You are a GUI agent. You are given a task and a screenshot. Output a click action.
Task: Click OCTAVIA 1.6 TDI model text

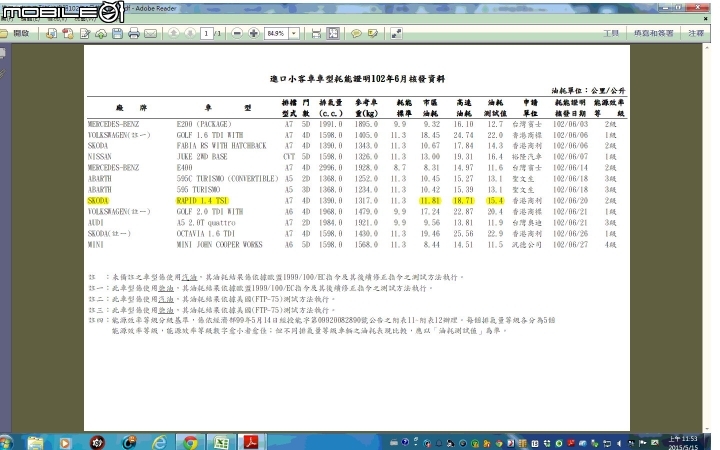(x=206, y=234)
